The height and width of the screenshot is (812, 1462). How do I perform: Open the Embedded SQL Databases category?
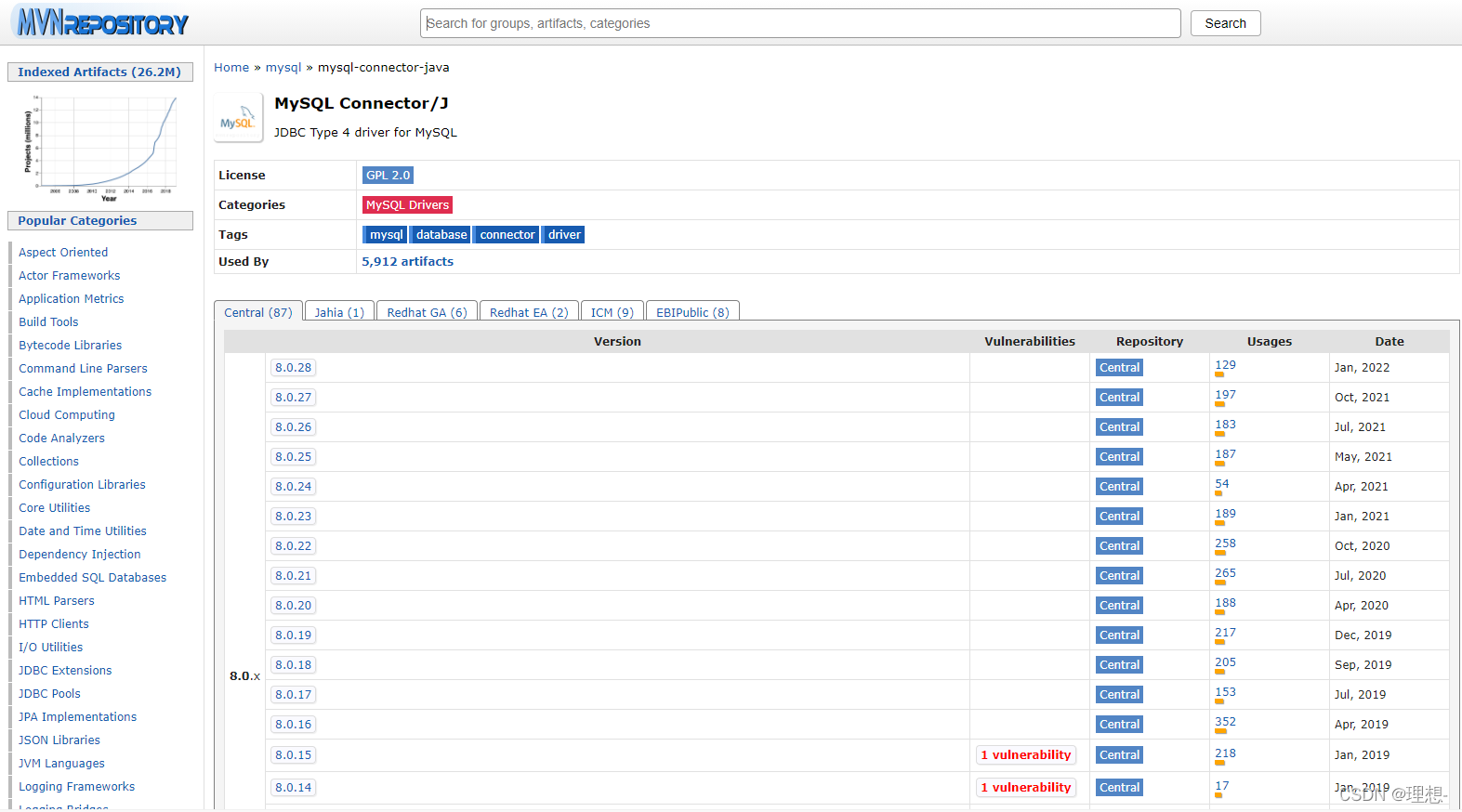tap(93, 578)
